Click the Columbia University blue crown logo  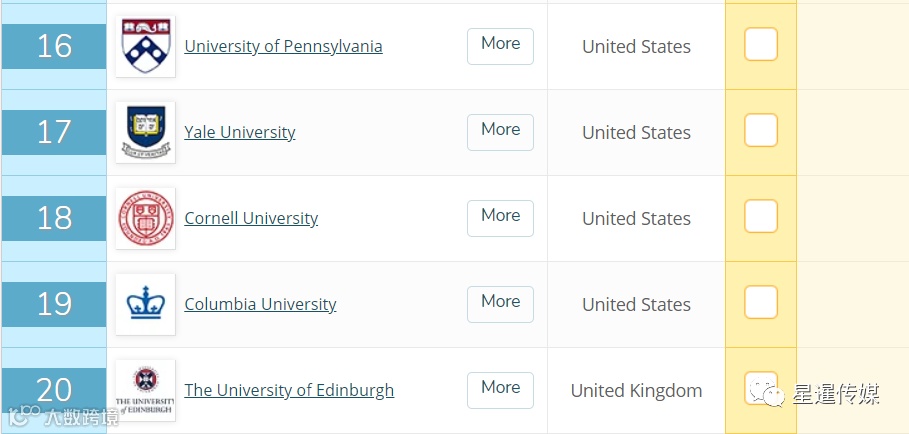tap(146, 304)
